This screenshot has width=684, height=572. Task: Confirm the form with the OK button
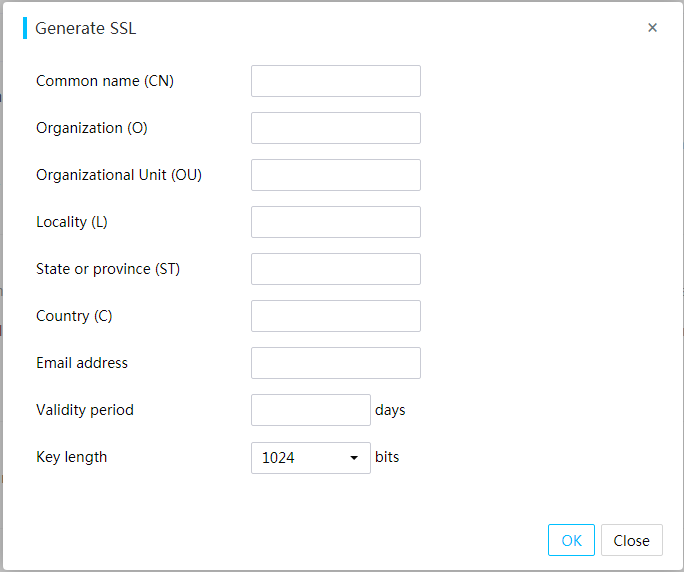tap(571, 540)
